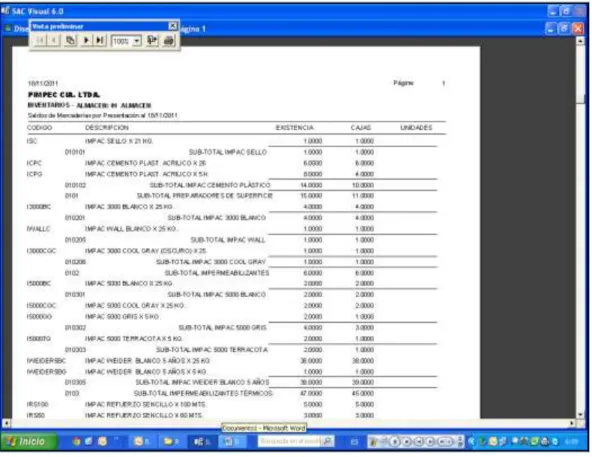Open the go-to-page button in preview toolbar
This screenshot has width=592, height=457.
coord(70,40)
